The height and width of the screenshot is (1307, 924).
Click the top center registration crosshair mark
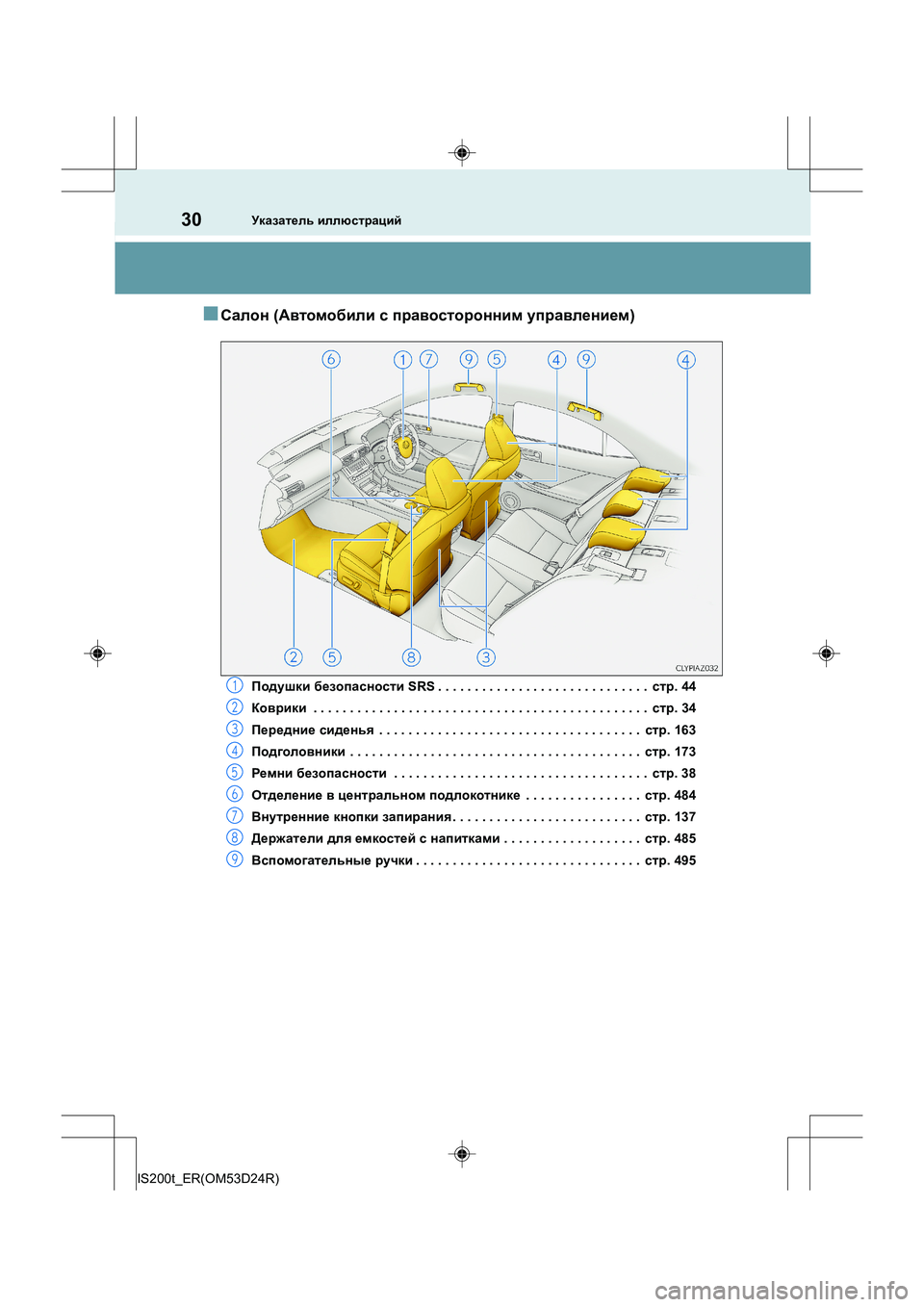point(462,153)
